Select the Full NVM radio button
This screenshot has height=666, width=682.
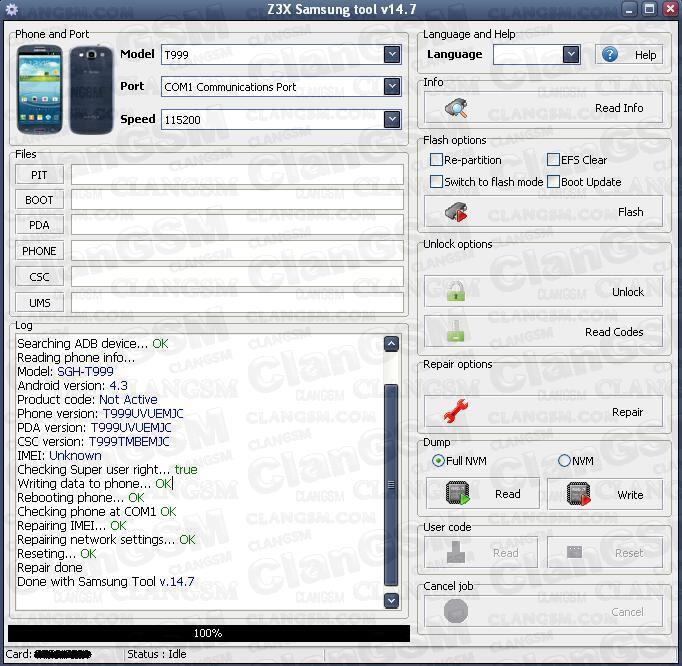438,460
